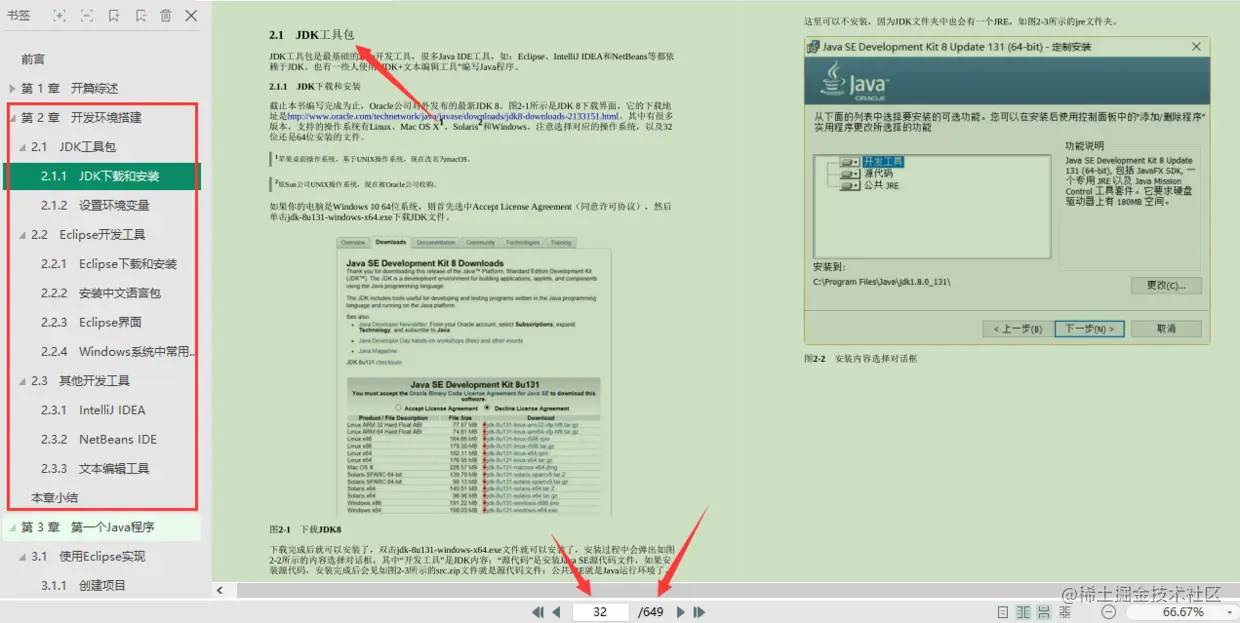Expand 第 1 章 开篇综述 triangle
Screen dimensions: 1240x623
pyautogui.click(x=12, y=88)
